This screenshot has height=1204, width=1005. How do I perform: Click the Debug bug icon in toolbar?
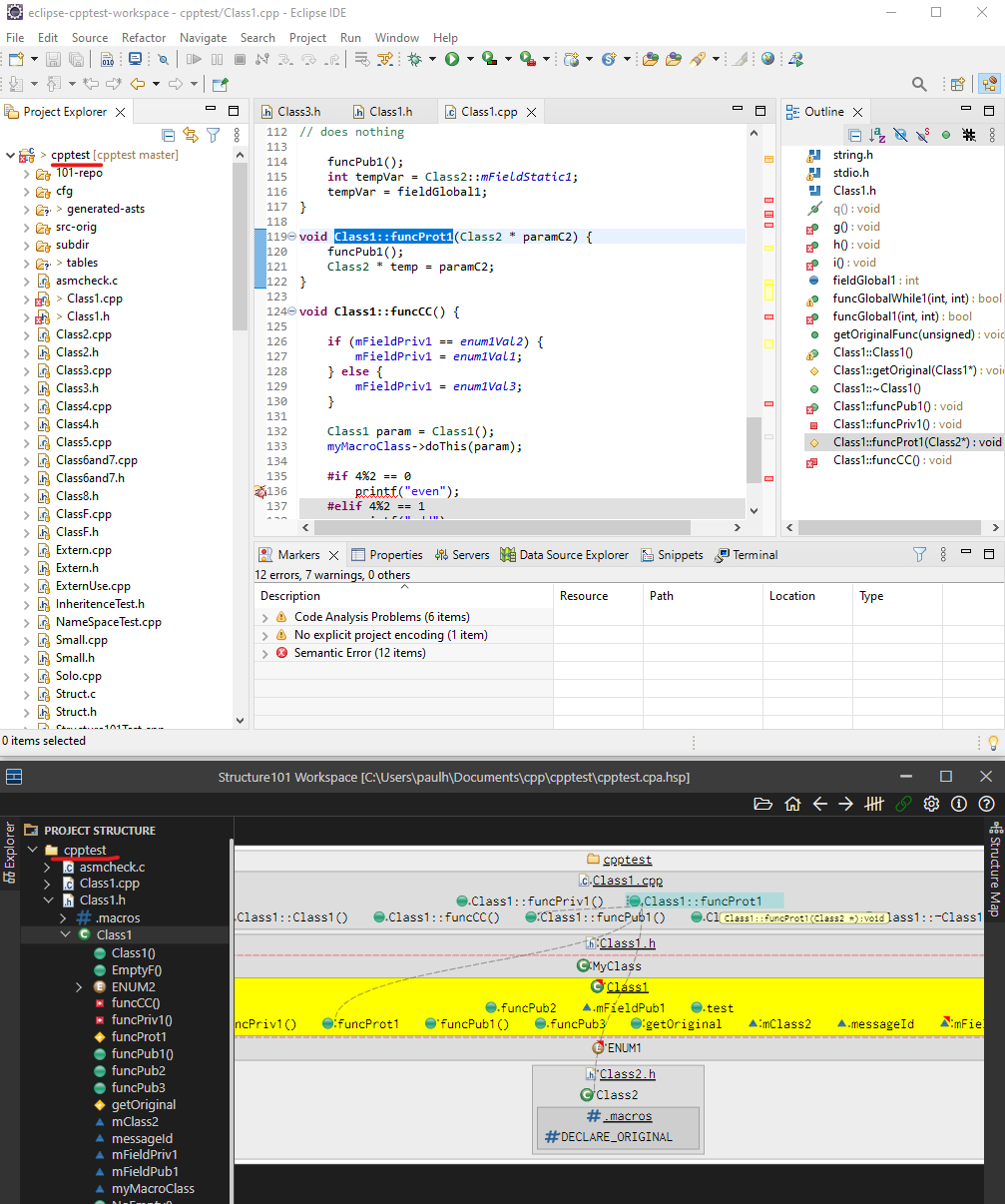click(414, 60)
